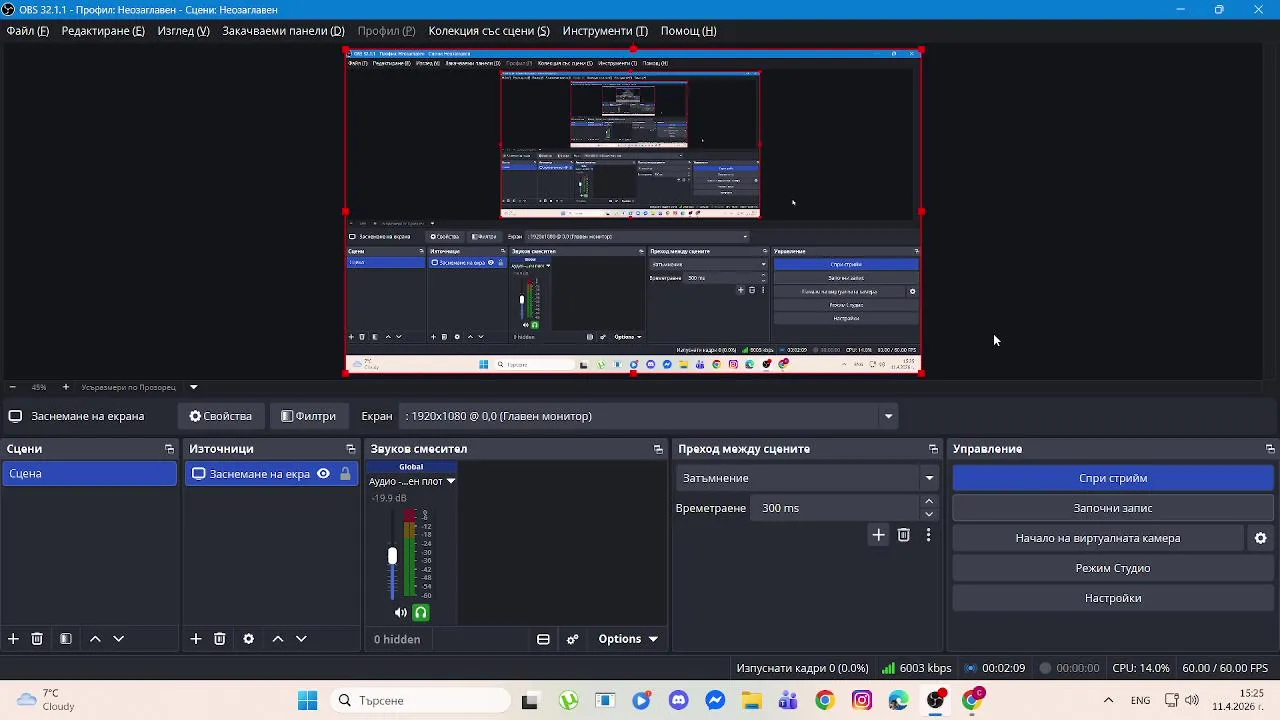
Task: Open advanced audio properties gears icon
Action: click(x=572, y=639)
